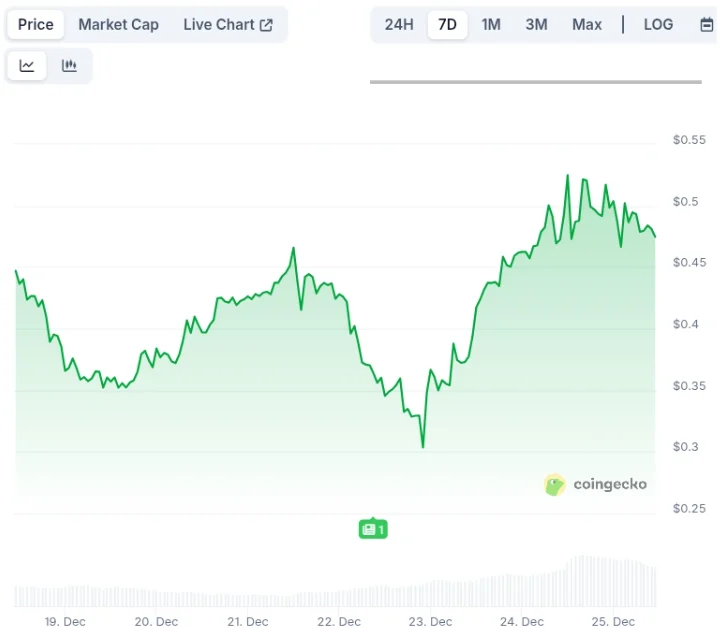Click the price peak above $0.5
Viewport: 721px width, 628px height.
pyautogui.click(x=567, y=176)
